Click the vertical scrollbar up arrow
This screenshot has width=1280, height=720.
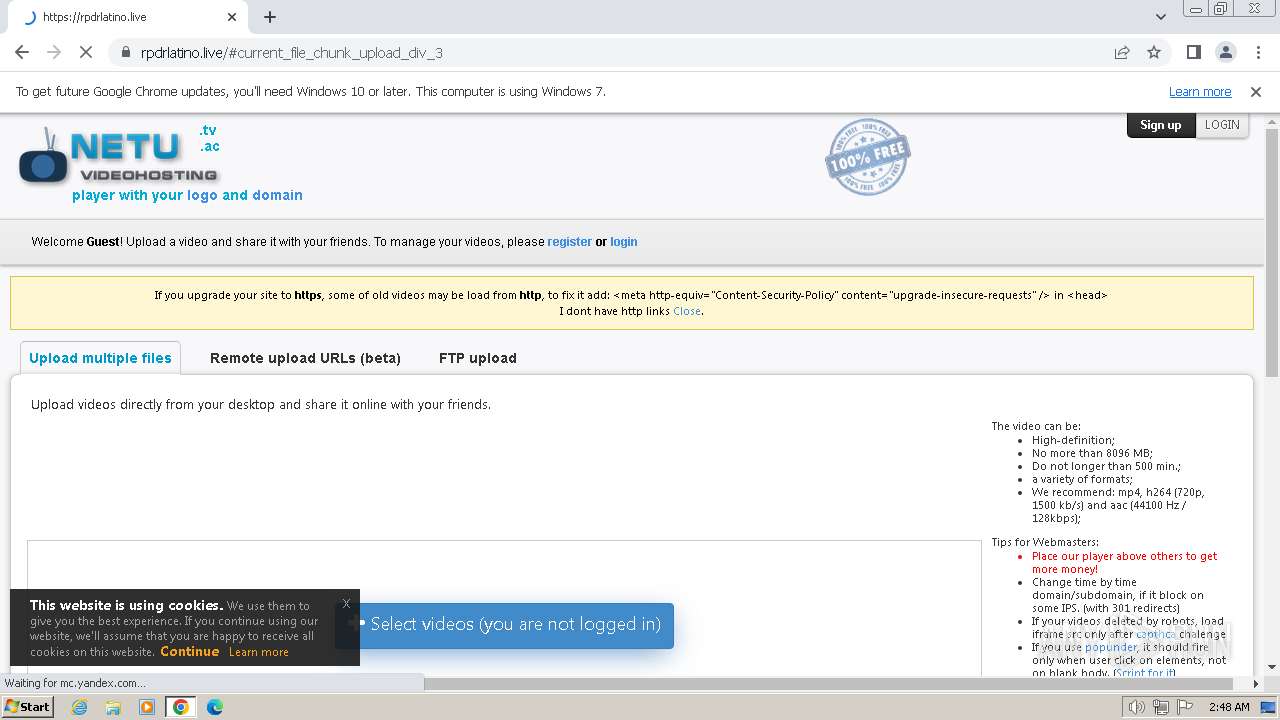click(1272, 120)
